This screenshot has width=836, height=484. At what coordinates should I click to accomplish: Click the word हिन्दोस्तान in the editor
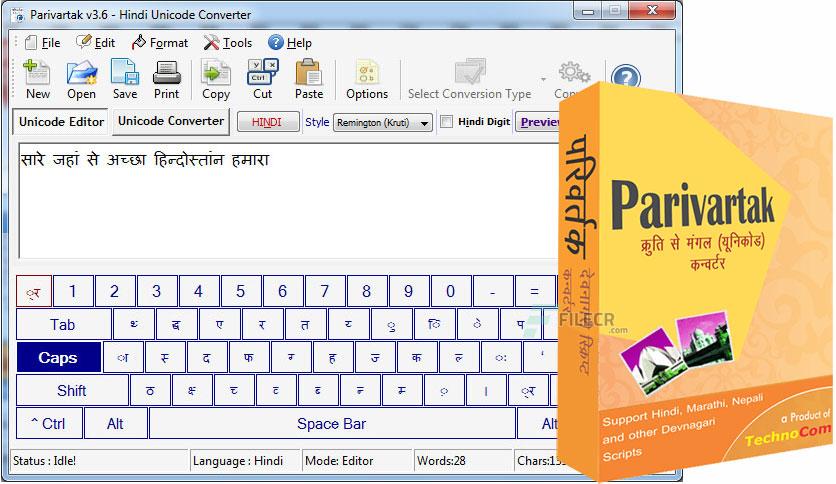(189, 159)
